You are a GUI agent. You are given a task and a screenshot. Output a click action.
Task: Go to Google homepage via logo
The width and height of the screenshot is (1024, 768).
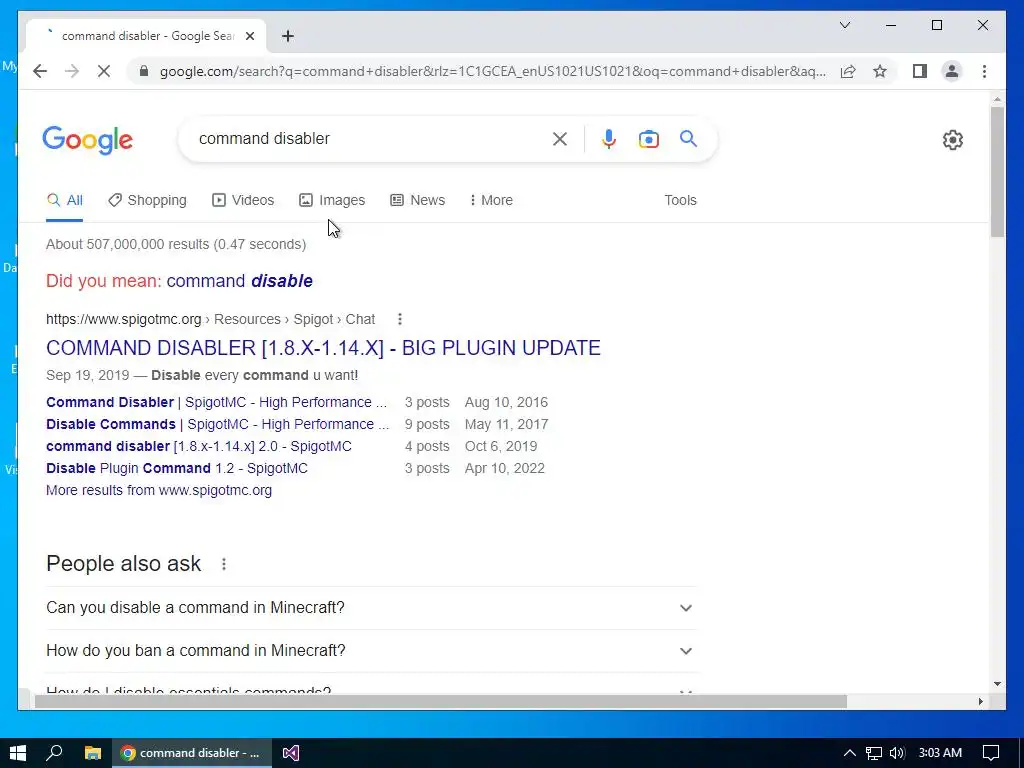click(x=88, y=140)
